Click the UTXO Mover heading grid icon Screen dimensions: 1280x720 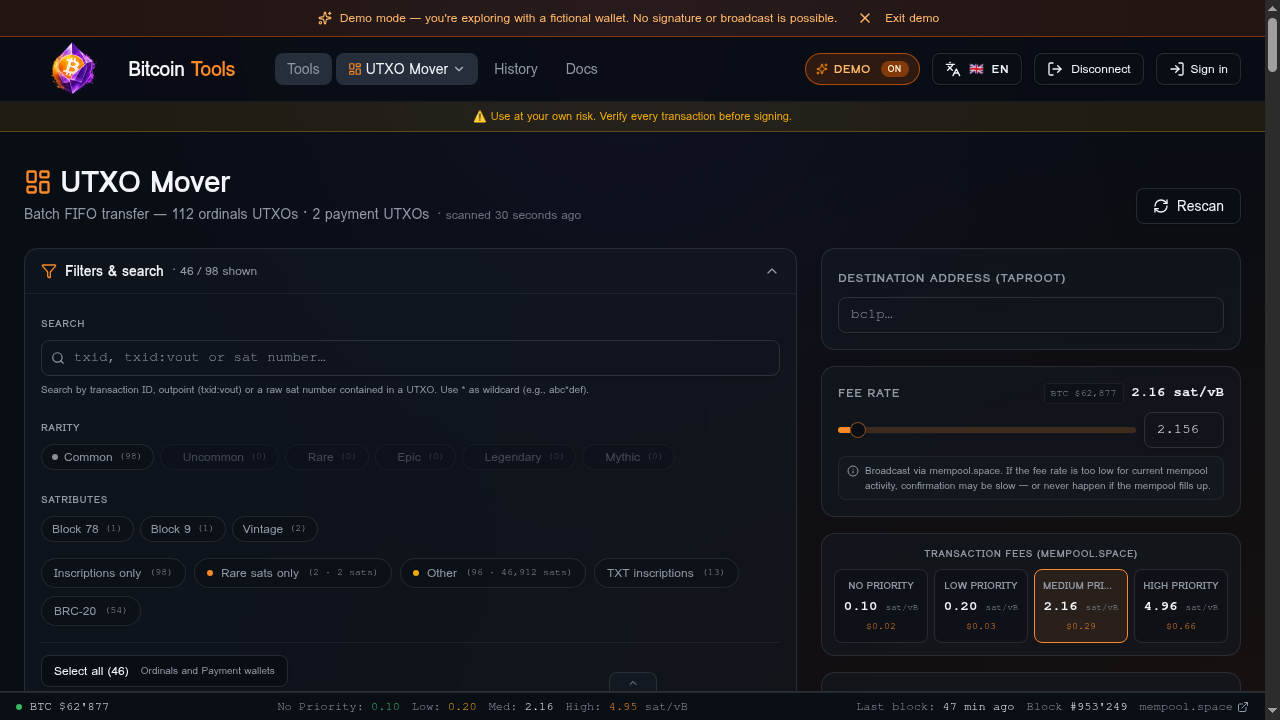38,181
